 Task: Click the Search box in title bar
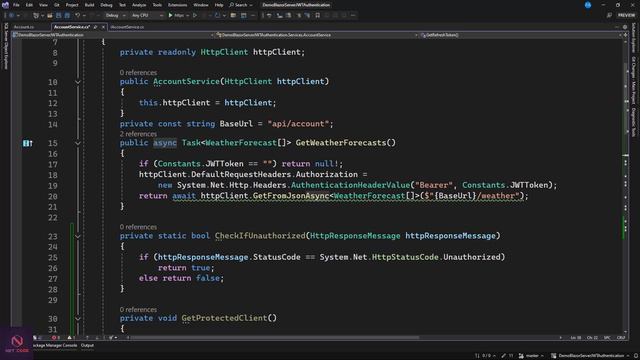click(241, 5)
